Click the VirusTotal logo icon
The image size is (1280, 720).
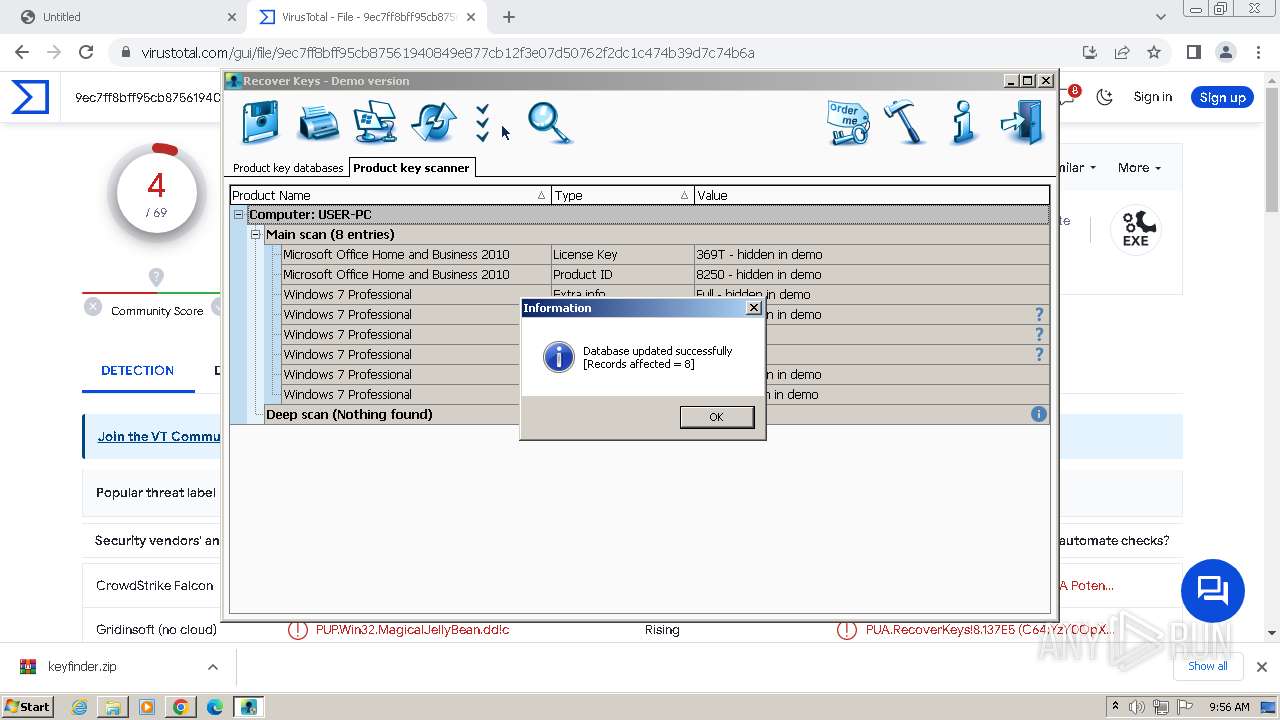[30, 97]
